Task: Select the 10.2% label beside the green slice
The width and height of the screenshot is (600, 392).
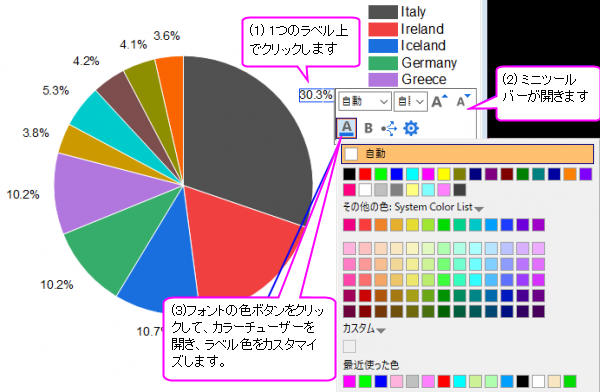Action: (x=57, y=285)
